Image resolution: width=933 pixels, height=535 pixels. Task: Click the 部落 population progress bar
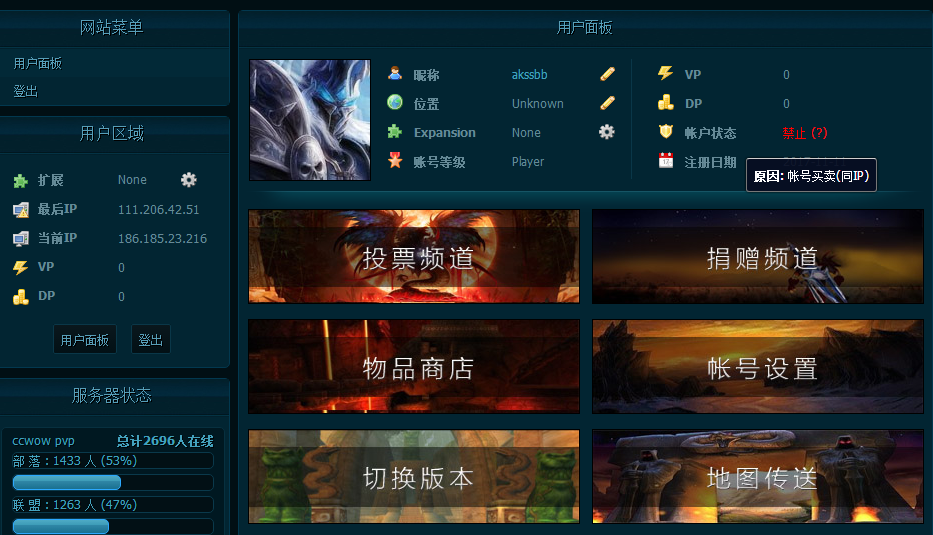(112, 482)
